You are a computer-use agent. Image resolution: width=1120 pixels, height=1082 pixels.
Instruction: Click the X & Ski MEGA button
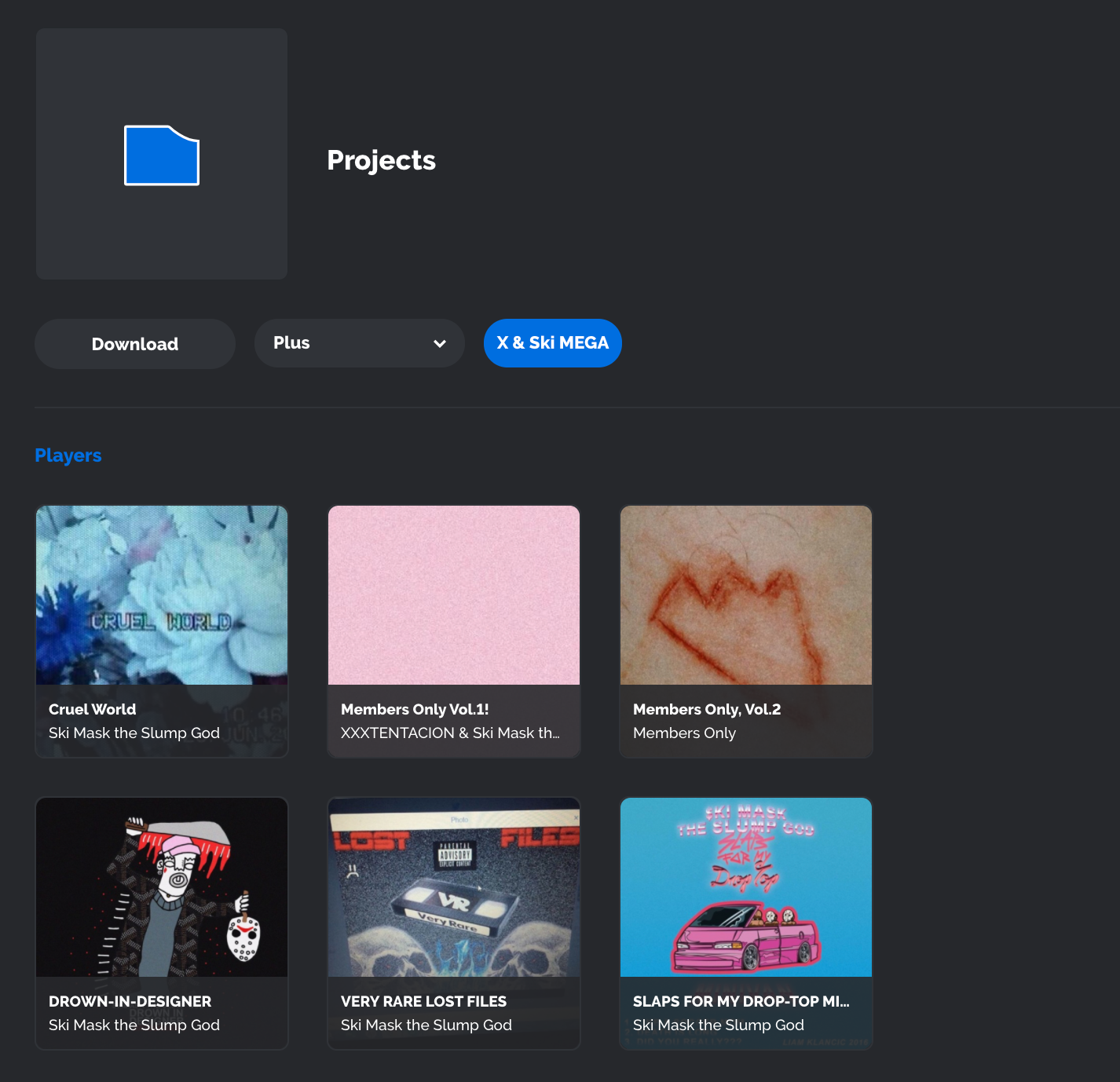[x=553, y=343]
